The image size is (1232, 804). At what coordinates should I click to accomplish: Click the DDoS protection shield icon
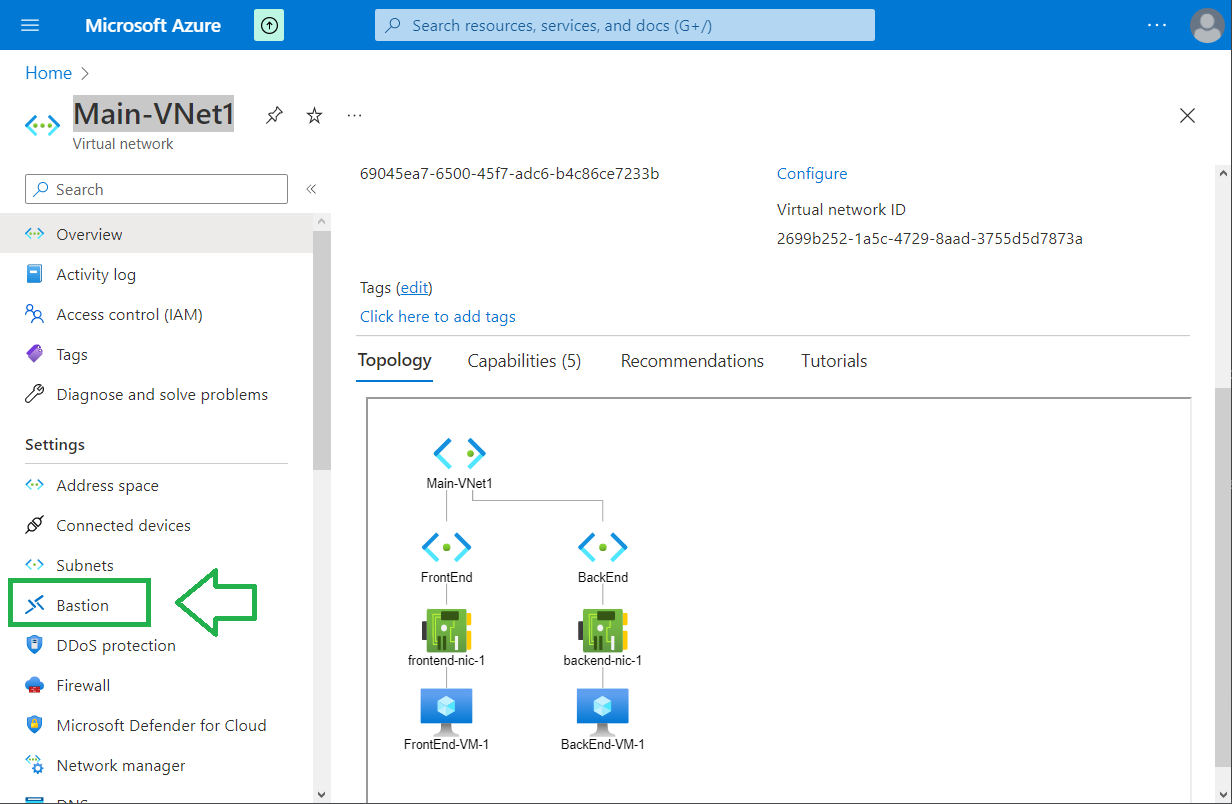click(35, 645)
